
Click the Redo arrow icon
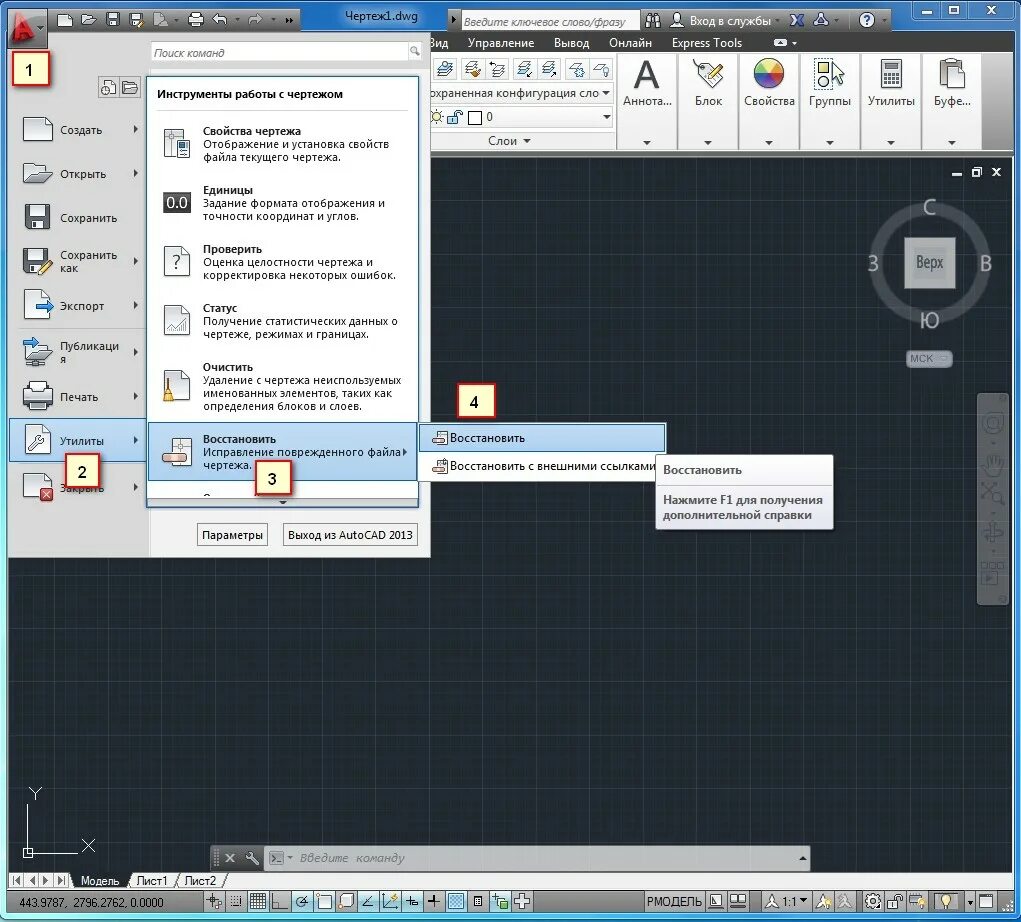(255, 20)
